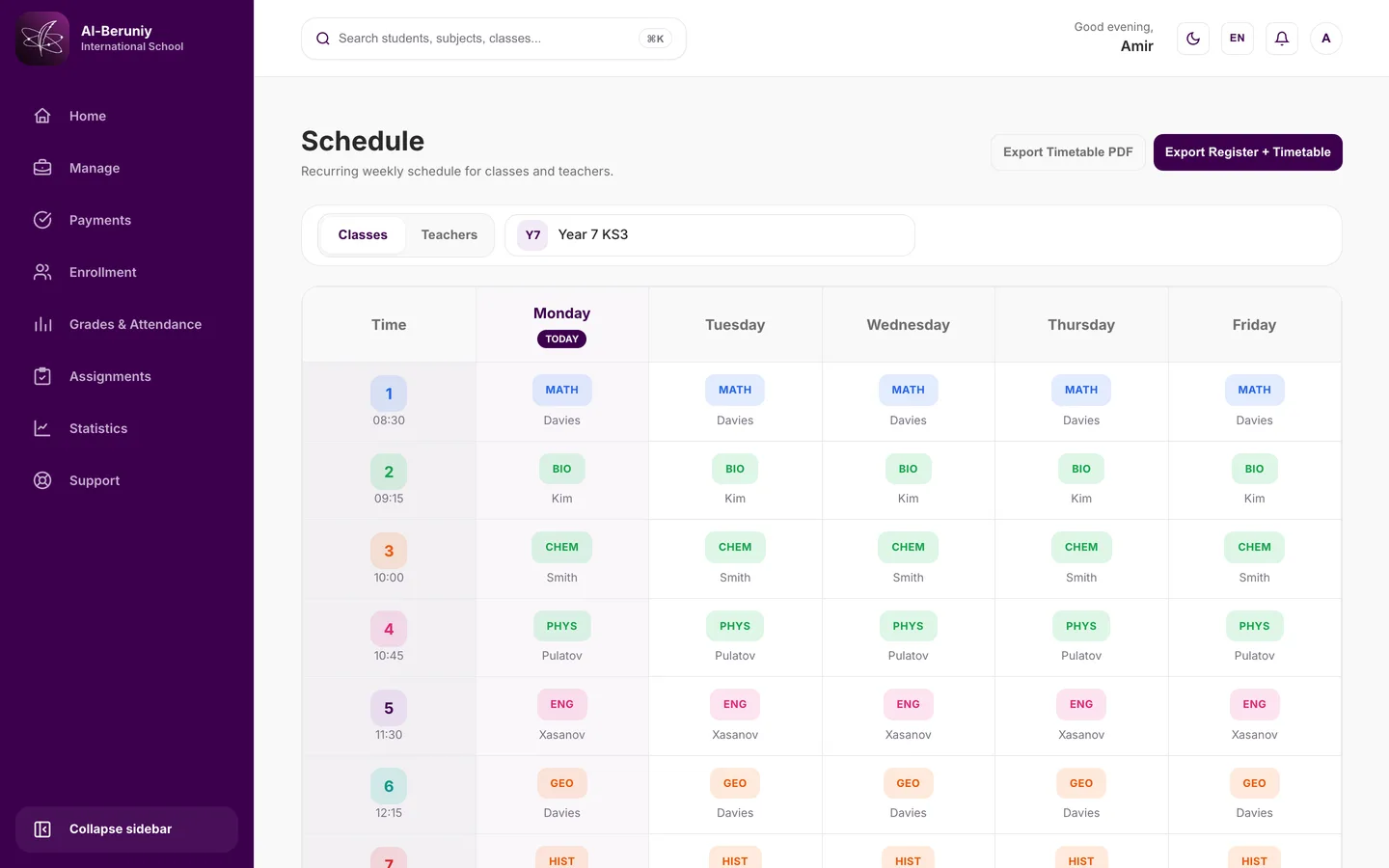Navigate to Enrollment
This screenshot has height=868, width=1389.
coord(126,272)
